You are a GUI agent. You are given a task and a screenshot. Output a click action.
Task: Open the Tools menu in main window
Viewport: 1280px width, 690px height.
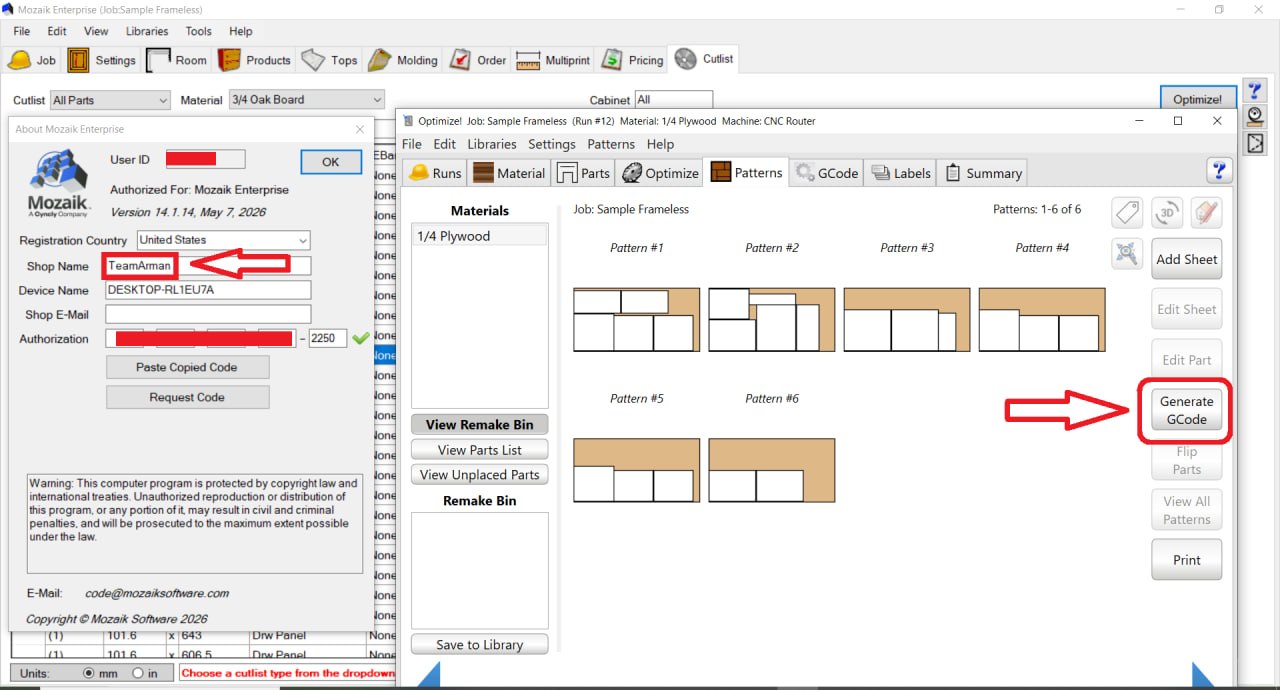tap(199, 31)
